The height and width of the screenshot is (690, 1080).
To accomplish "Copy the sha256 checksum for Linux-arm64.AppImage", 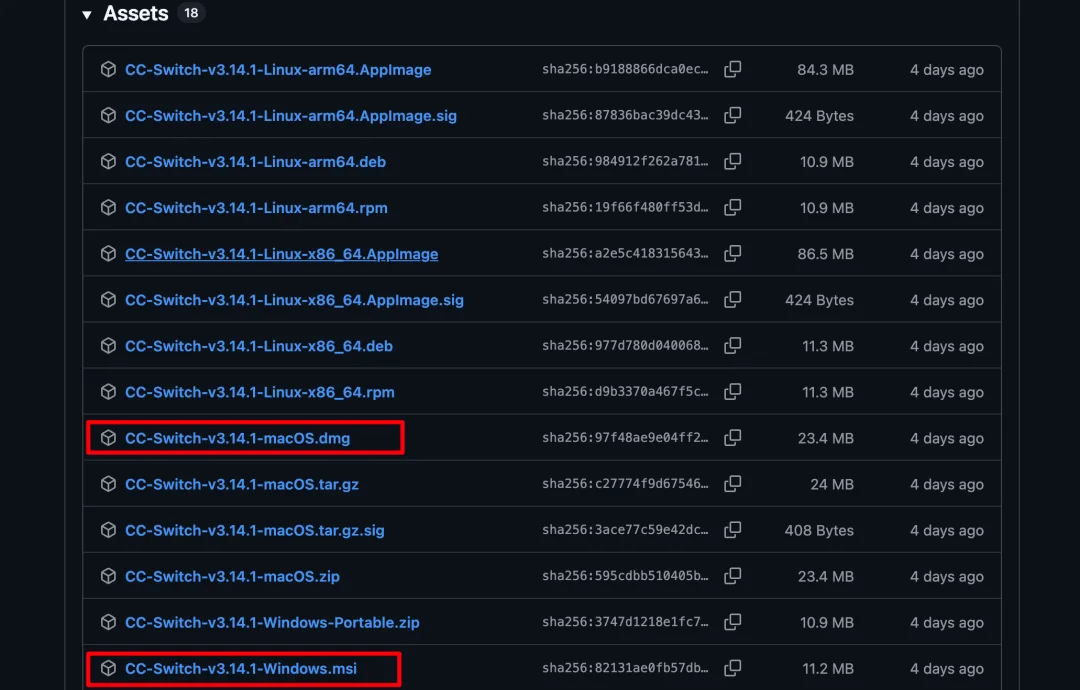I will [733, 69].
